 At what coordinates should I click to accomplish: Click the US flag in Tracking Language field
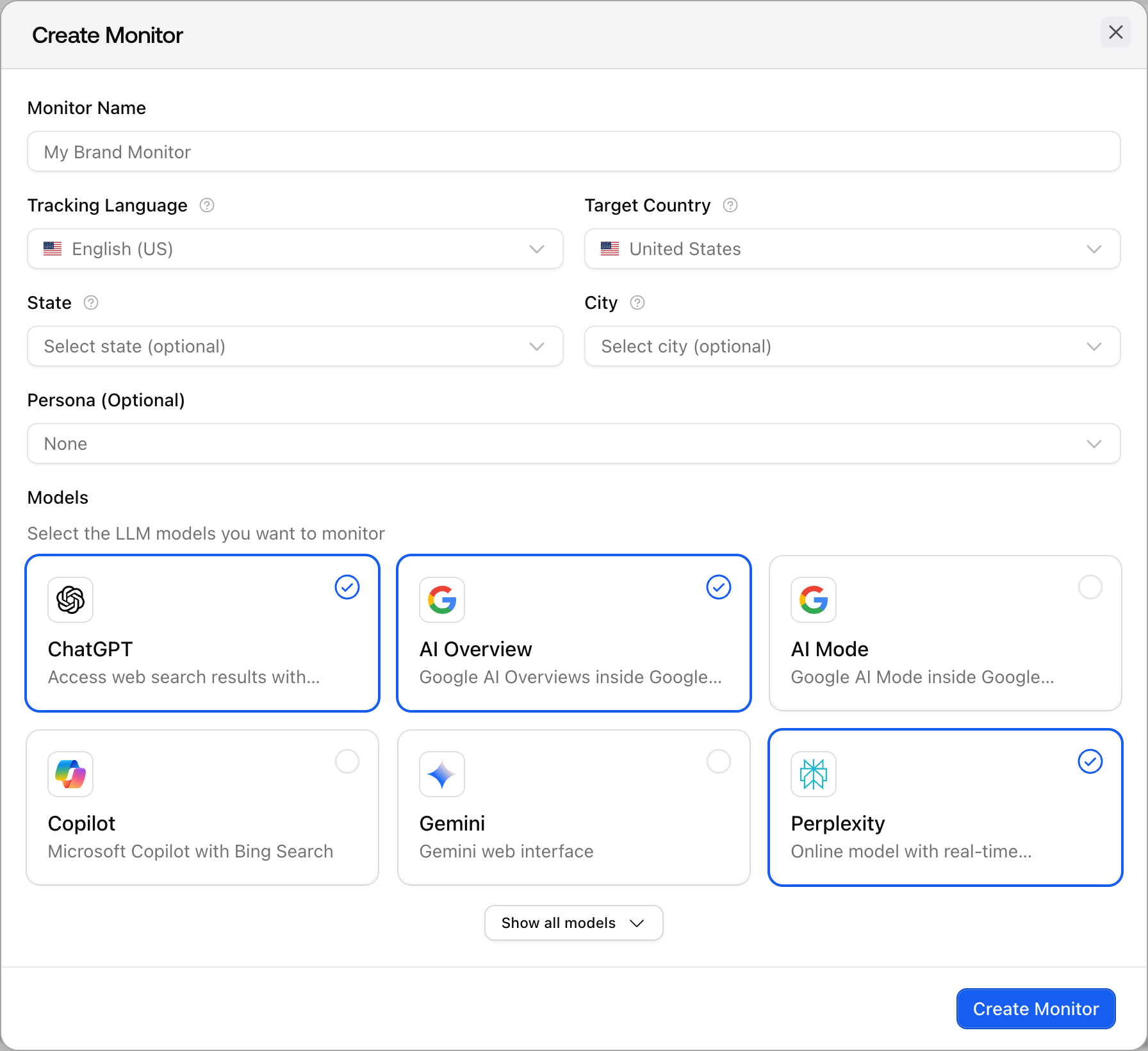[x=53, y=249]
